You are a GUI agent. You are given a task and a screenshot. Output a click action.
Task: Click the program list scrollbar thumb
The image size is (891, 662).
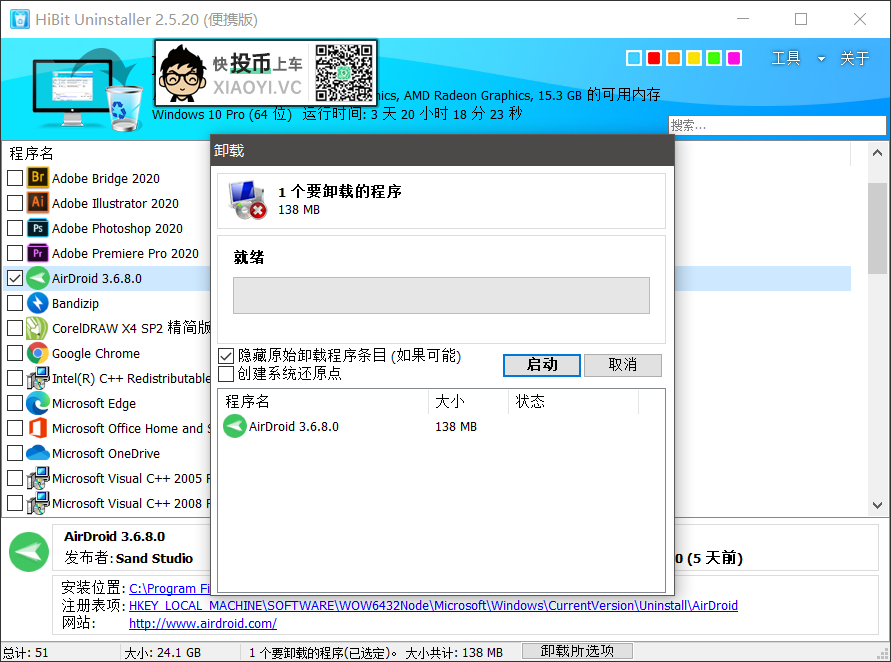pyautogui.click(x=877, y=228)
